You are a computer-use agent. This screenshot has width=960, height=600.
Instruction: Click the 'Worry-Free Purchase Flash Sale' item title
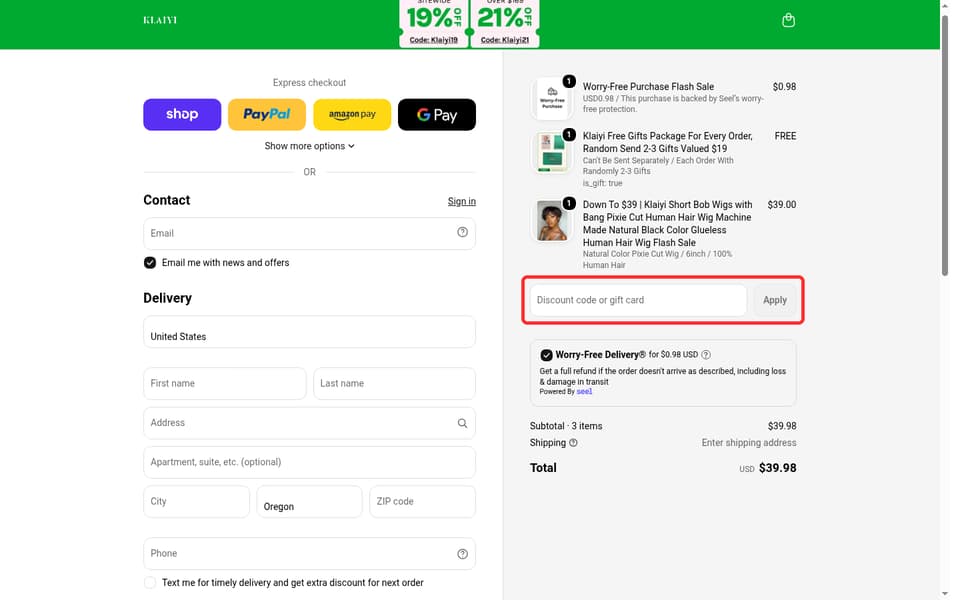point(648,87)
